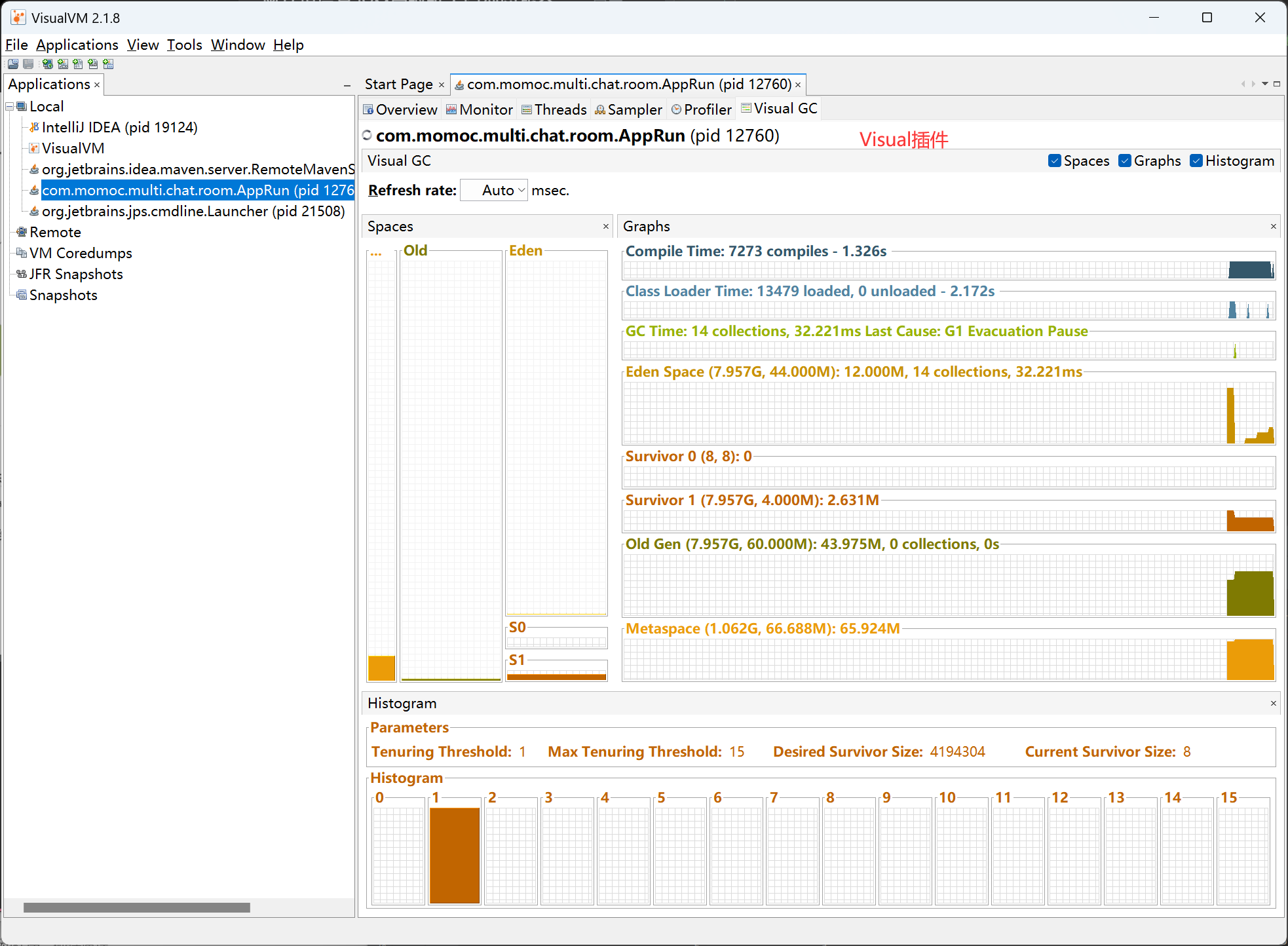This screenshot has height=946, width=1288.
Task: Click the Java icon beside RemoteMavenServer entry
Action: 34,169
